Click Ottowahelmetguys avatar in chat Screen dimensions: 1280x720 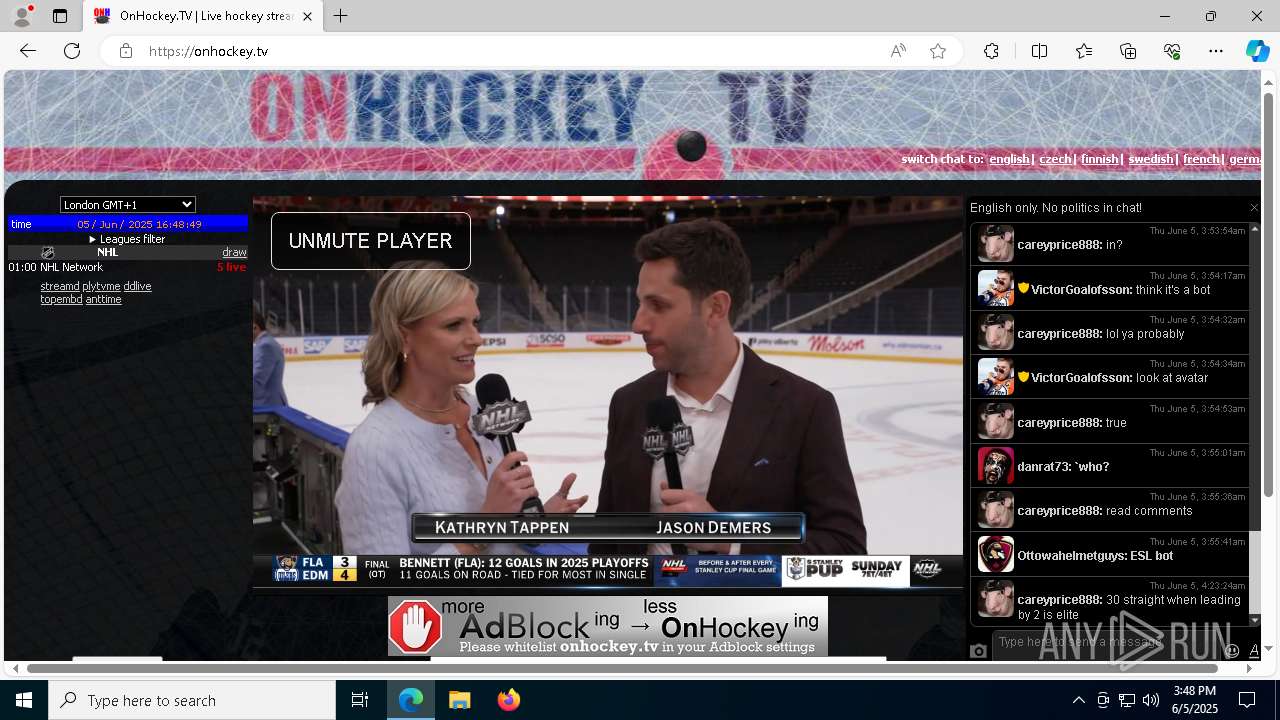click(x=995, y=554)
